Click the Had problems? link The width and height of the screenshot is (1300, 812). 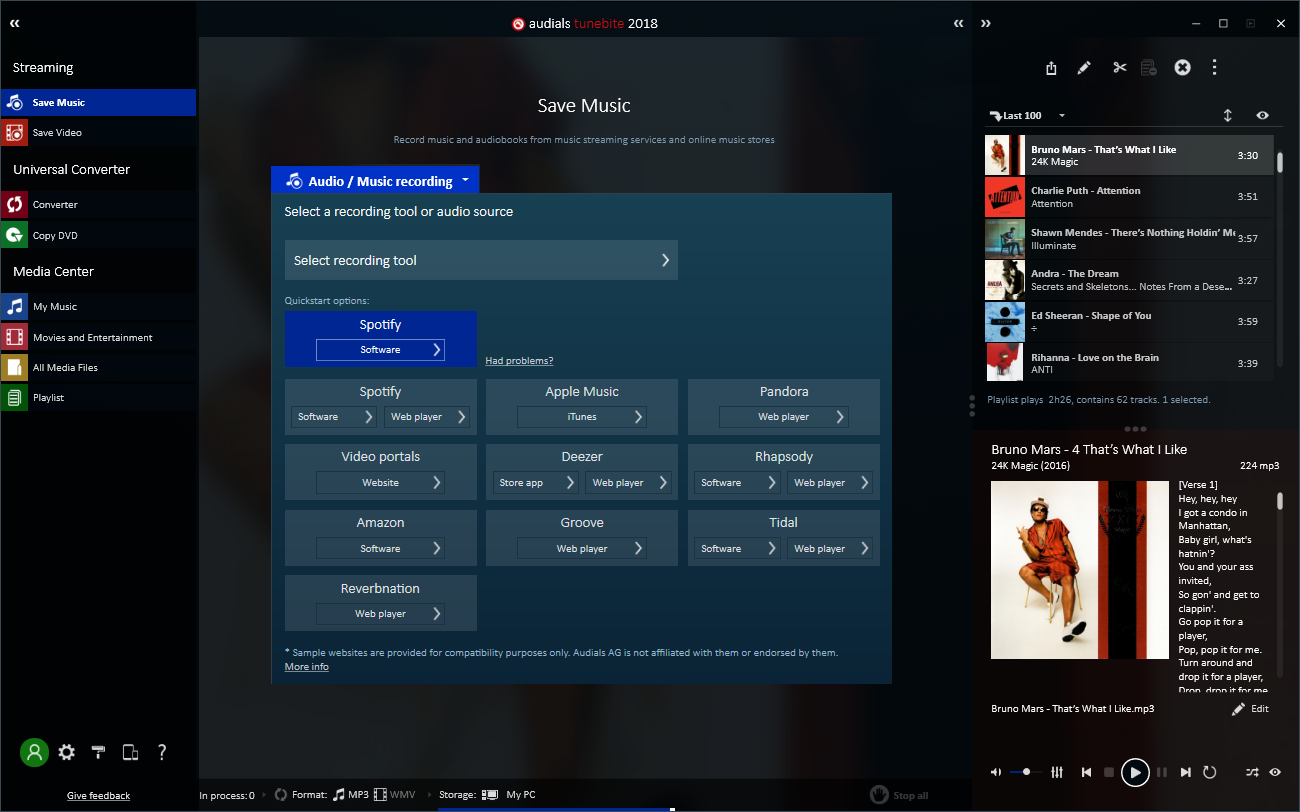point(519,360)
